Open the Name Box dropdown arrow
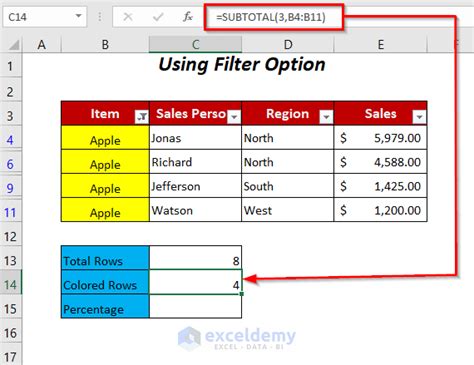Screen dimensions: 474x365 [78, 16]
